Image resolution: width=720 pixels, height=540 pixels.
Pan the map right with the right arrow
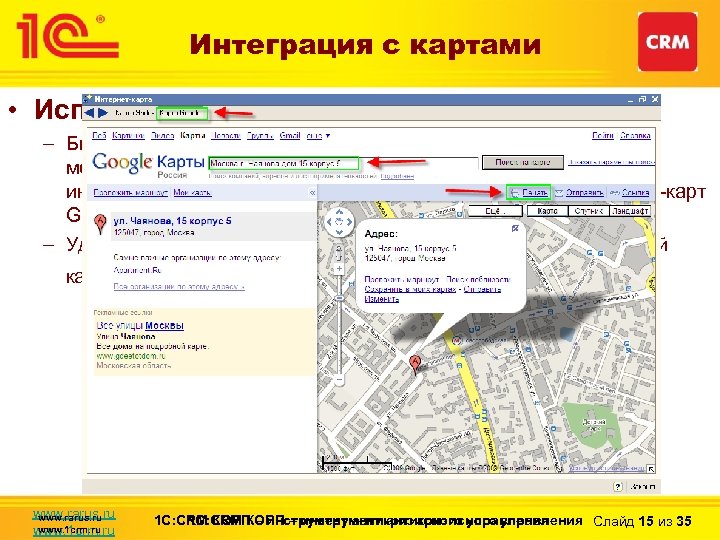[x=349, y=222]
